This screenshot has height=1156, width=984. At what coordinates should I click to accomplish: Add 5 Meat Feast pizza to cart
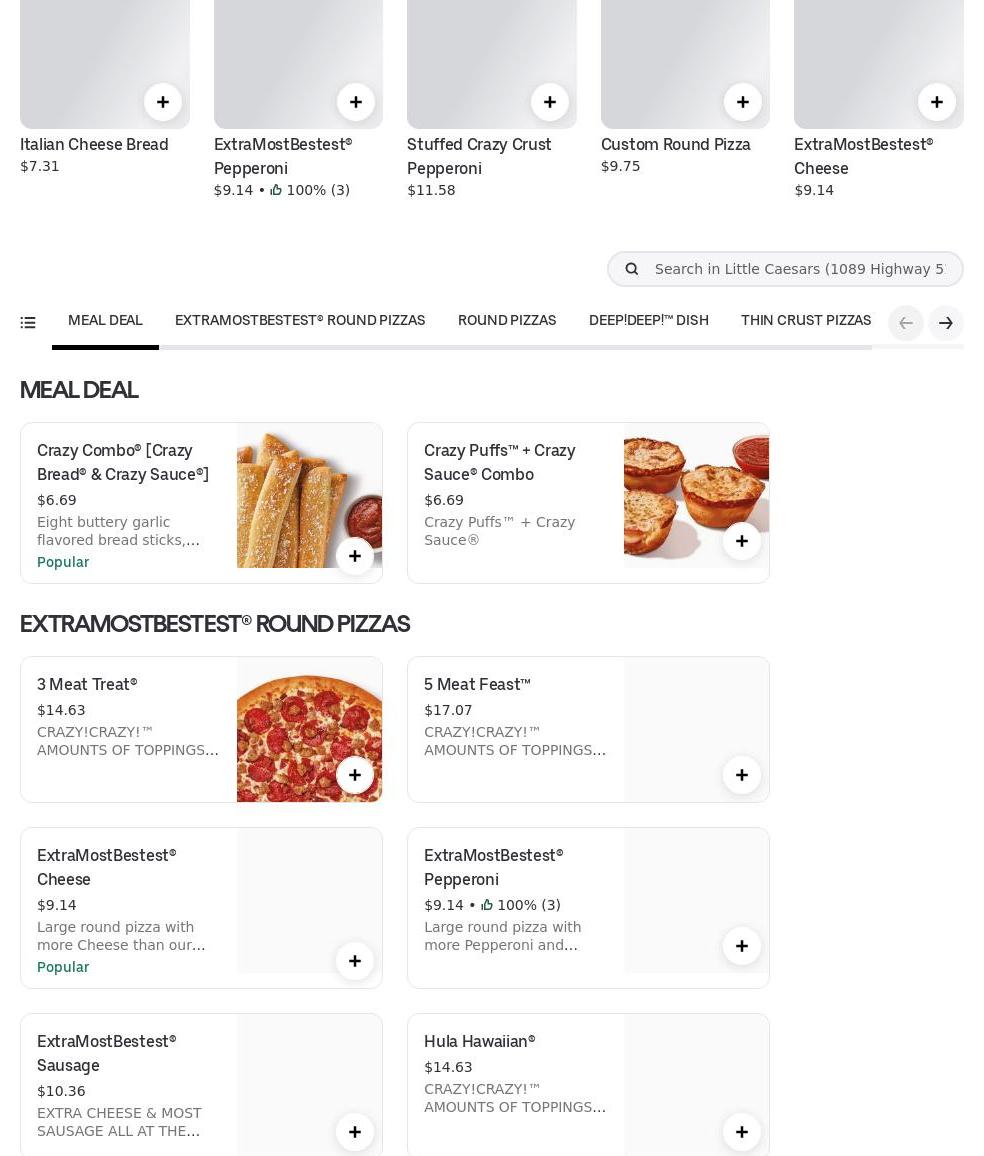(x=742, y=775)
